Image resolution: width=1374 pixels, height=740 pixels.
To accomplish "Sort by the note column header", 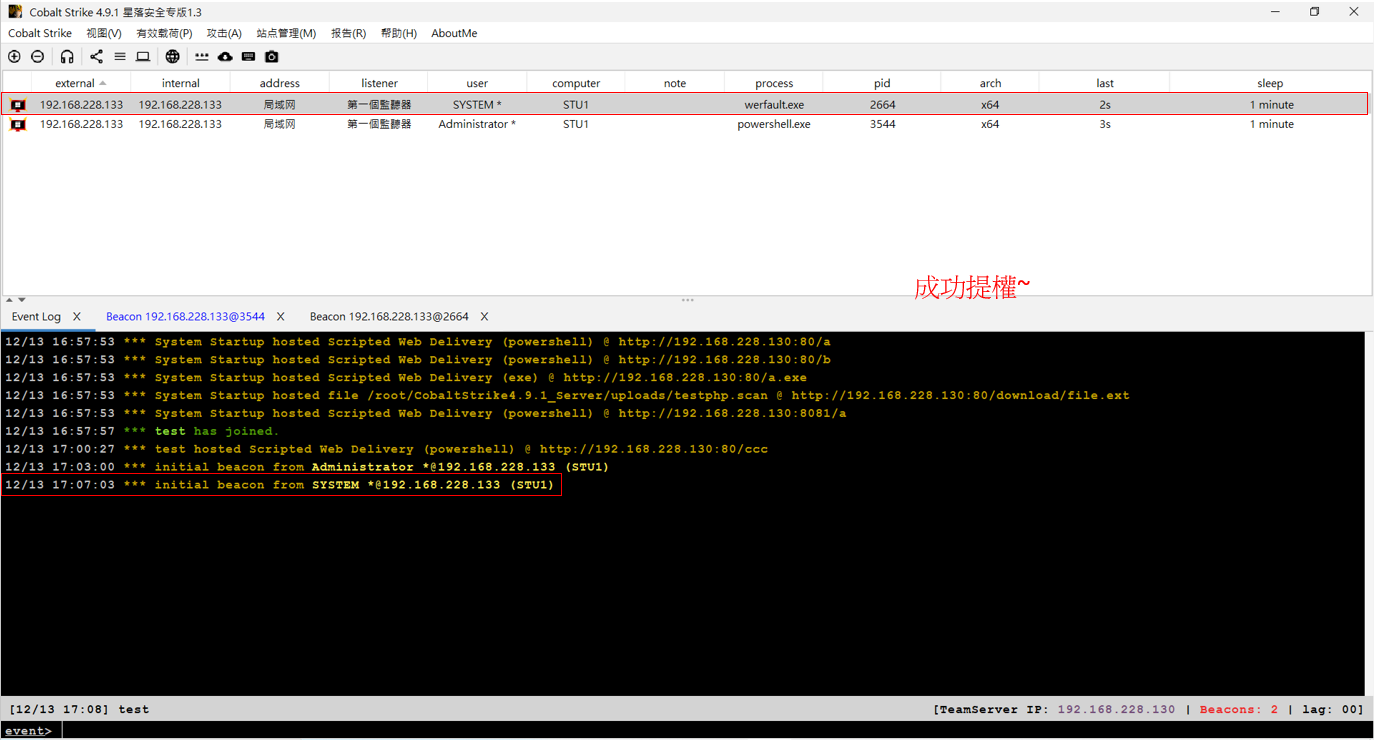I will [675, 83].
